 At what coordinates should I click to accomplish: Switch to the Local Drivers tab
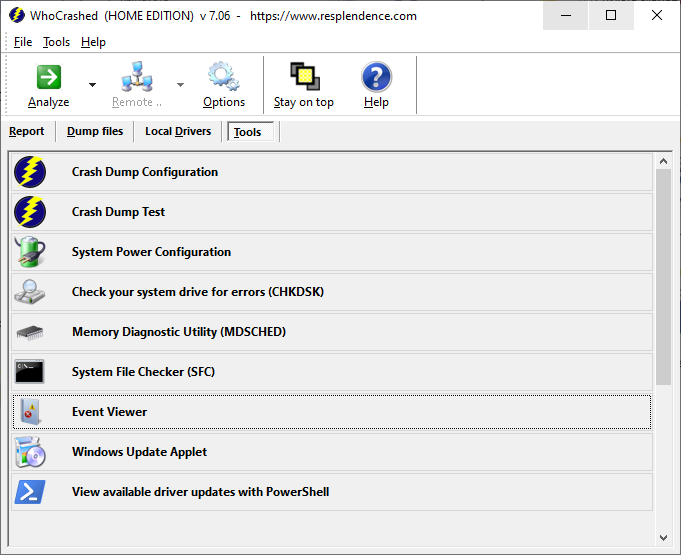[178, 131]
